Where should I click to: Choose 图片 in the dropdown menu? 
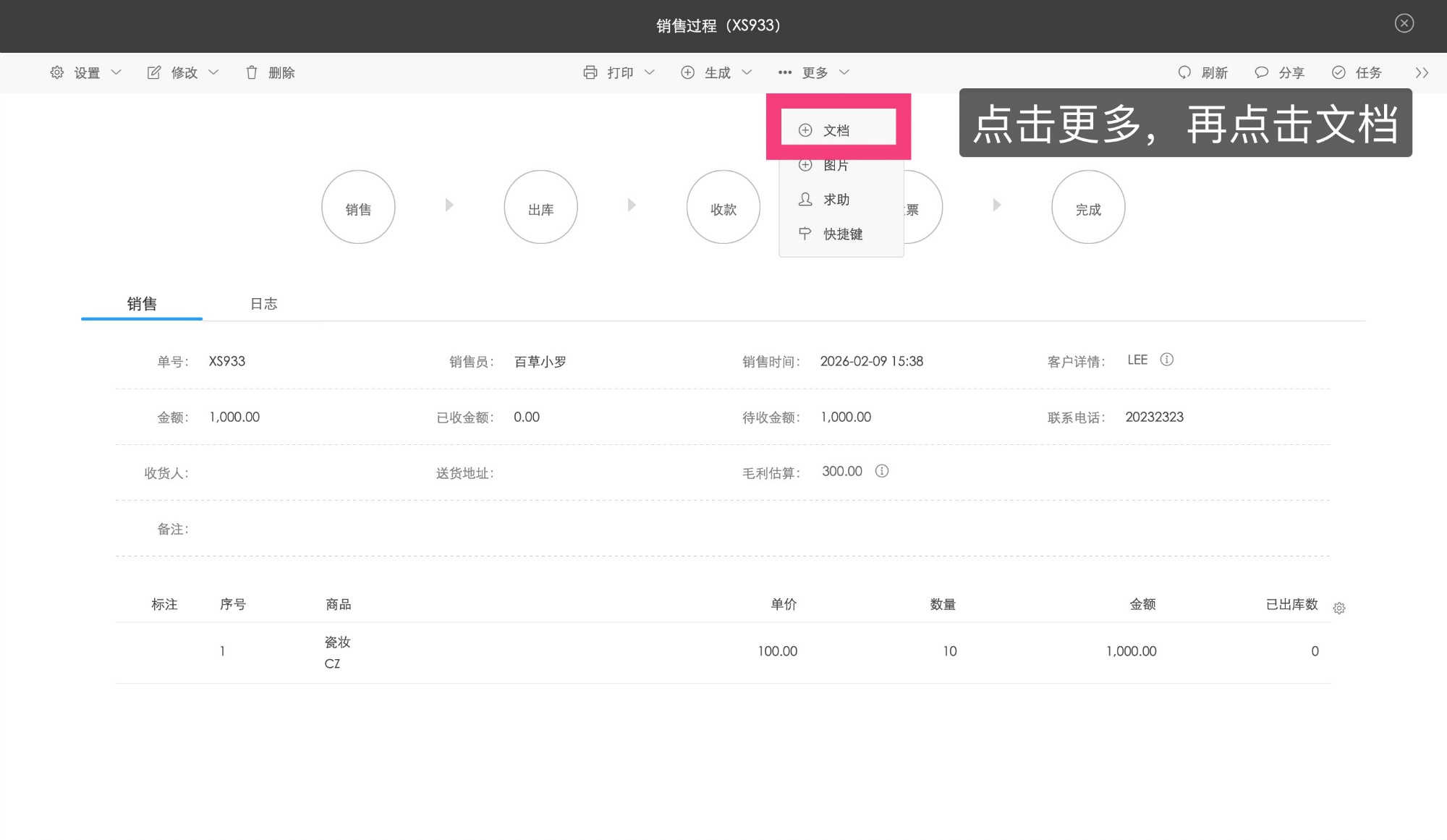pyautogui.click(x=836, y=165)
